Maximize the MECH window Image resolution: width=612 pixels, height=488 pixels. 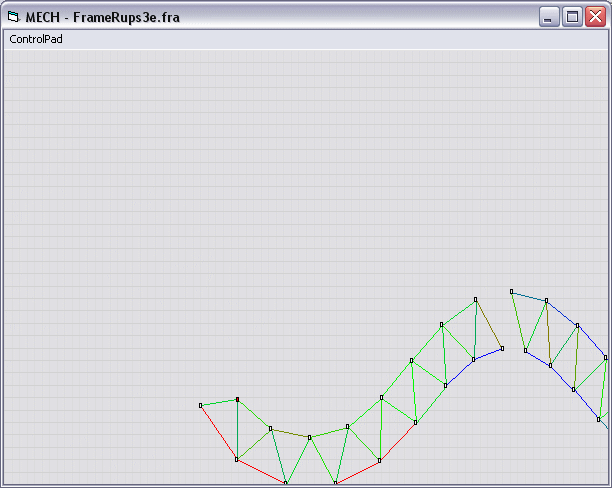click(x=572, y=17)
